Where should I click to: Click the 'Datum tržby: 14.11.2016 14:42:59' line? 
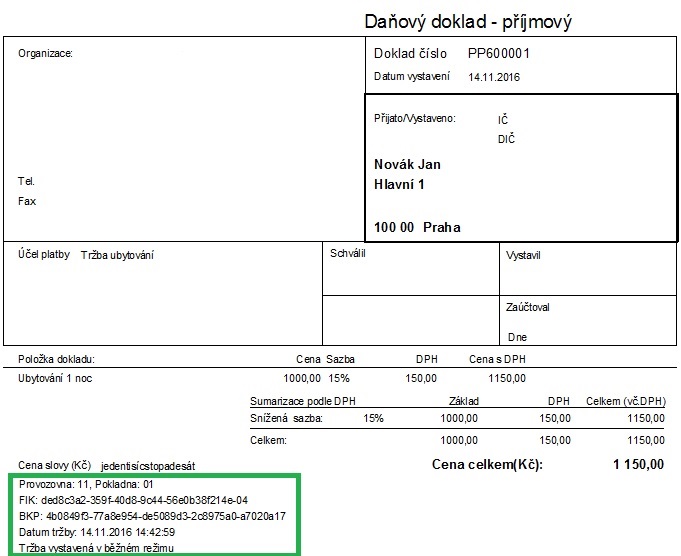pyautogui.click(x=97, y=532)
